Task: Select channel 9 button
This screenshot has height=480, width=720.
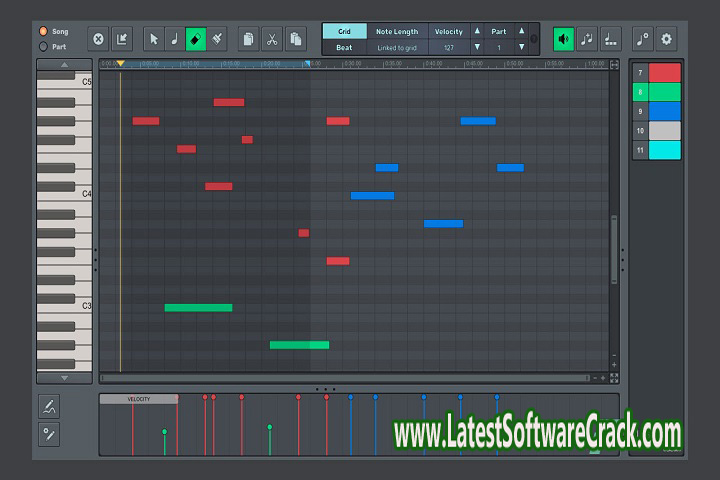Action: 640,111
